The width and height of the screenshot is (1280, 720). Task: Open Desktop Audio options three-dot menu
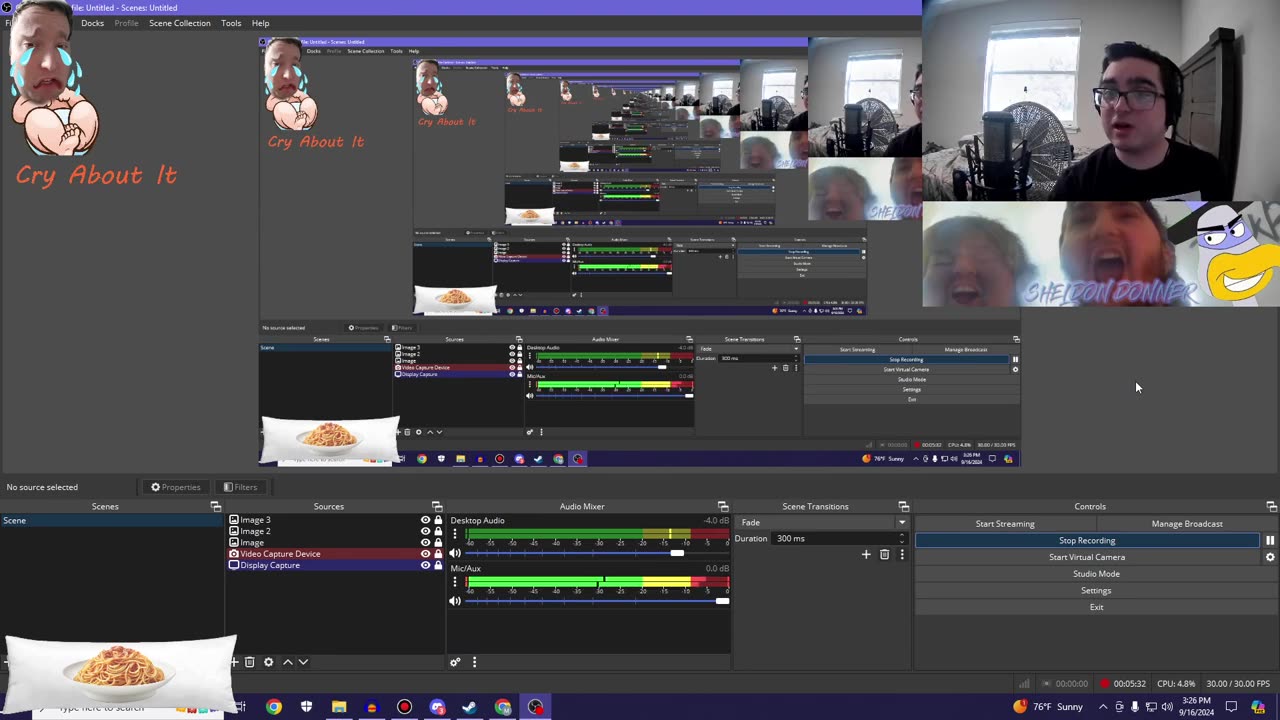pos(455,536)
